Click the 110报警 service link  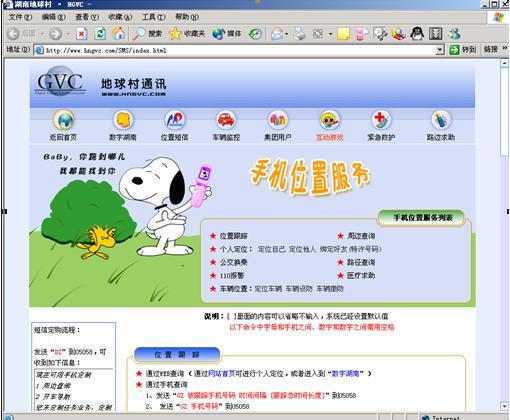(x=232, y=276)
